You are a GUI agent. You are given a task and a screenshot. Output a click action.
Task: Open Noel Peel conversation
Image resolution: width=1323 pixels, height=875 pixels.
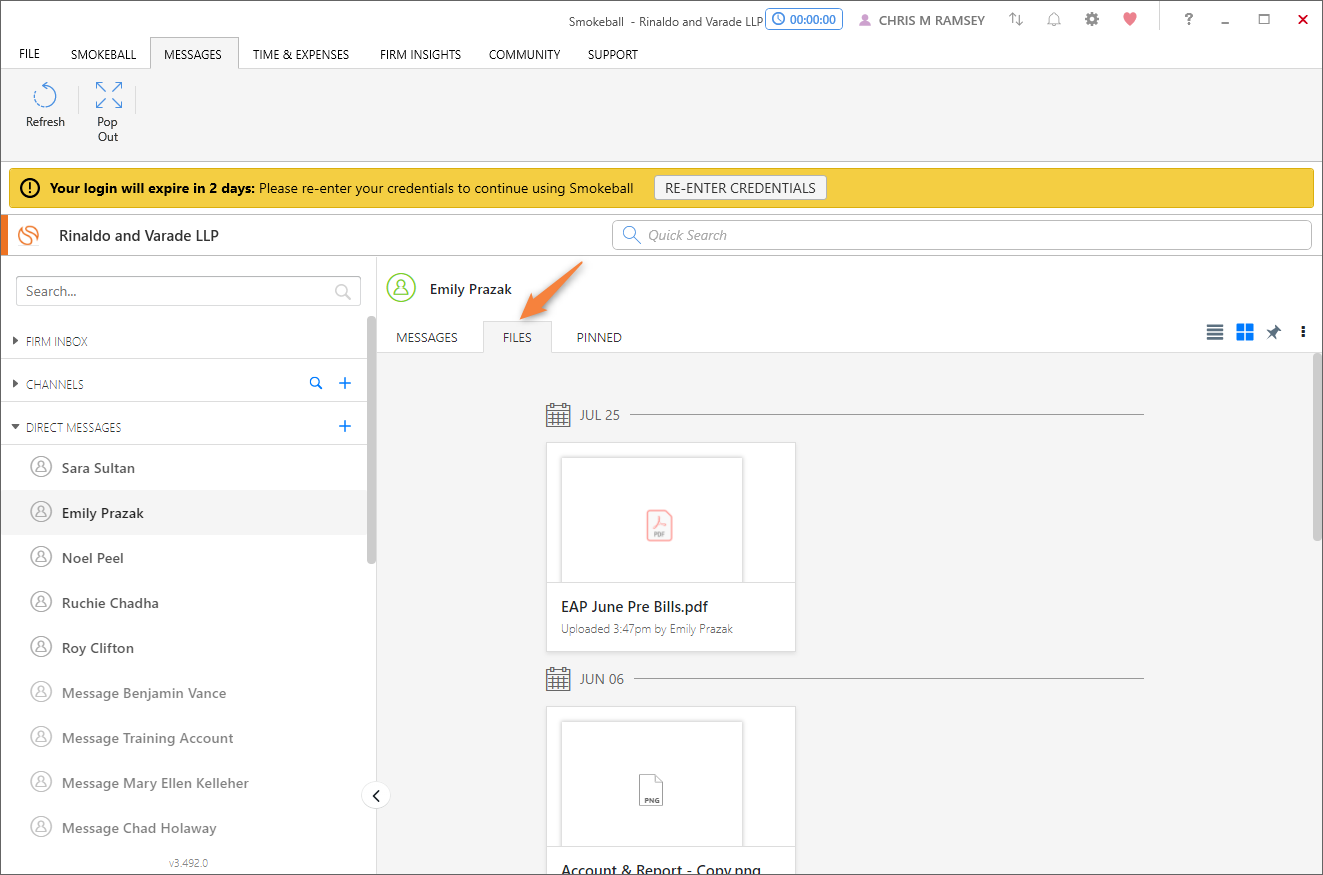pos(184,558)
